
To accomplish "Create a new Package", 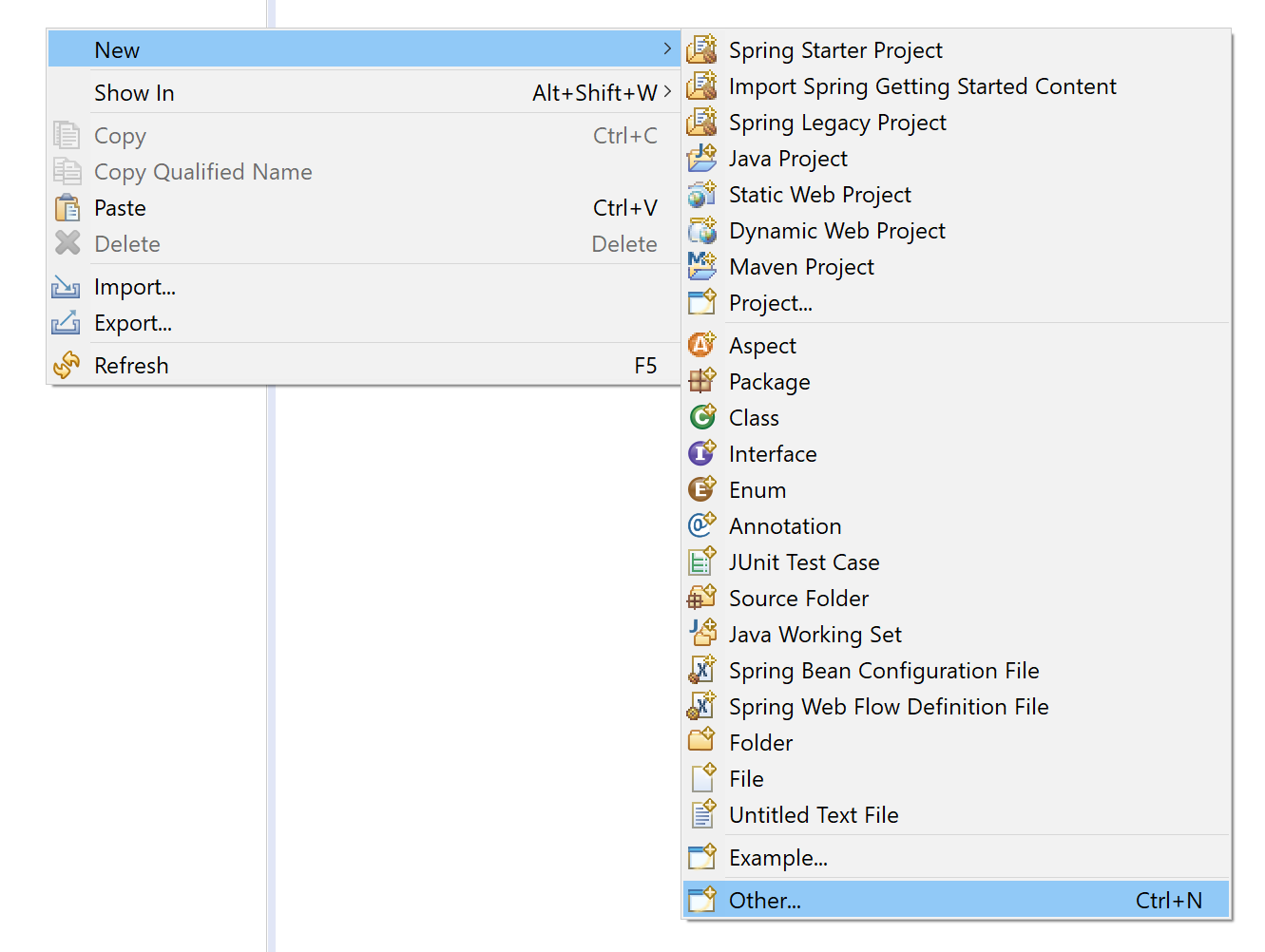I will click(956, 381).
